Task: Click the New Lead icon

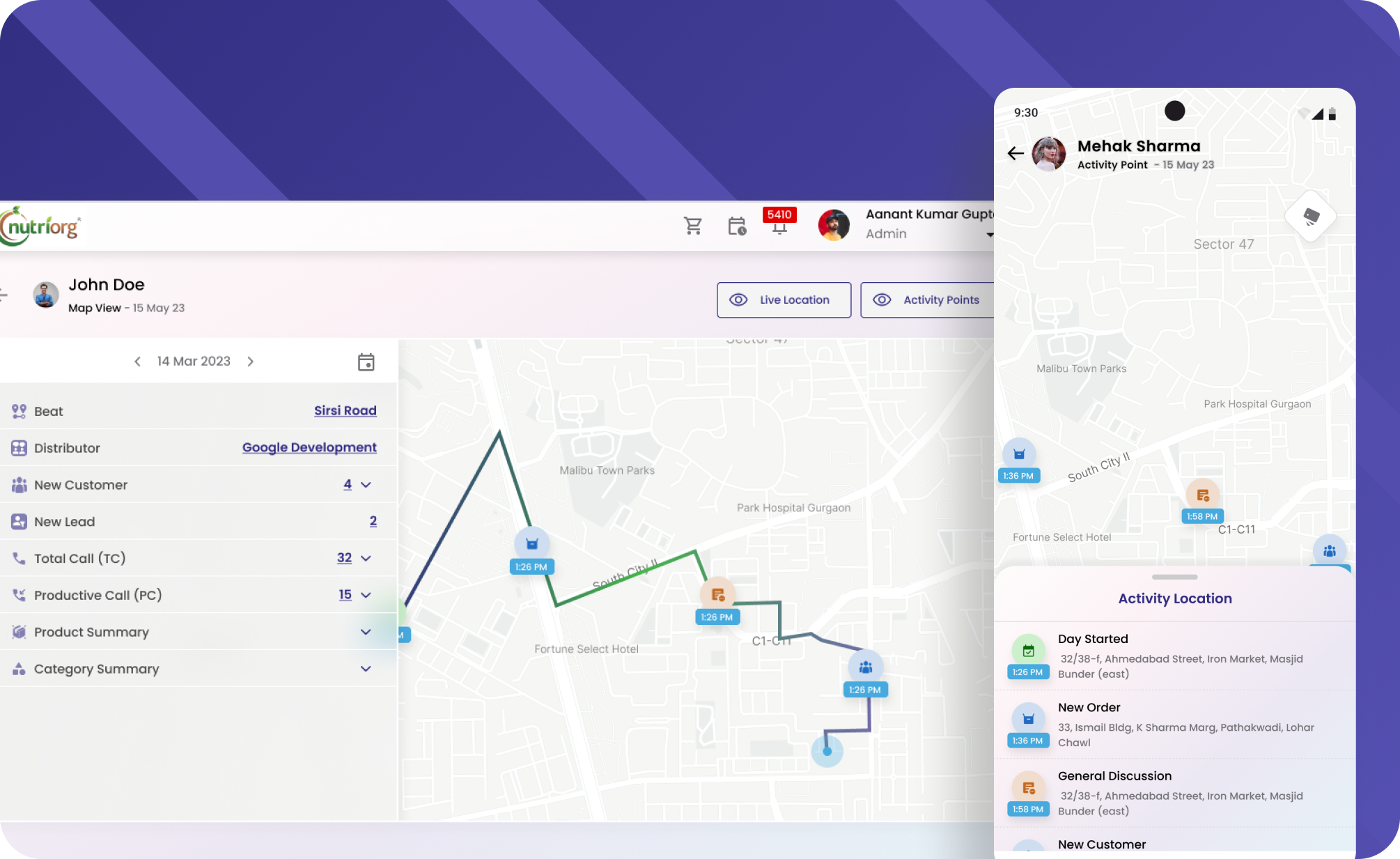Action: pos(19,522)
